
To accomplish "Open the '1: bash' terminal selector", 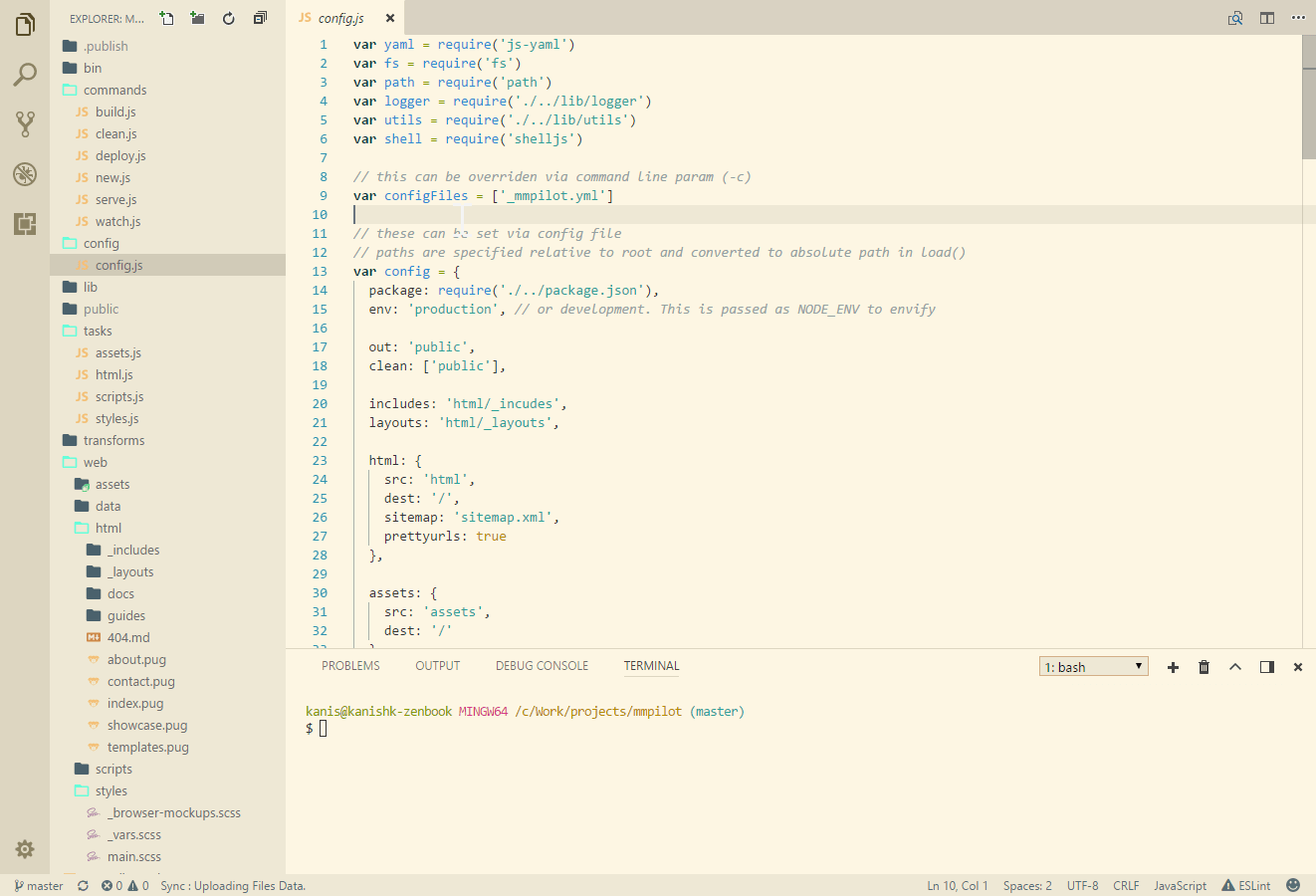I will click(1093, 665).
